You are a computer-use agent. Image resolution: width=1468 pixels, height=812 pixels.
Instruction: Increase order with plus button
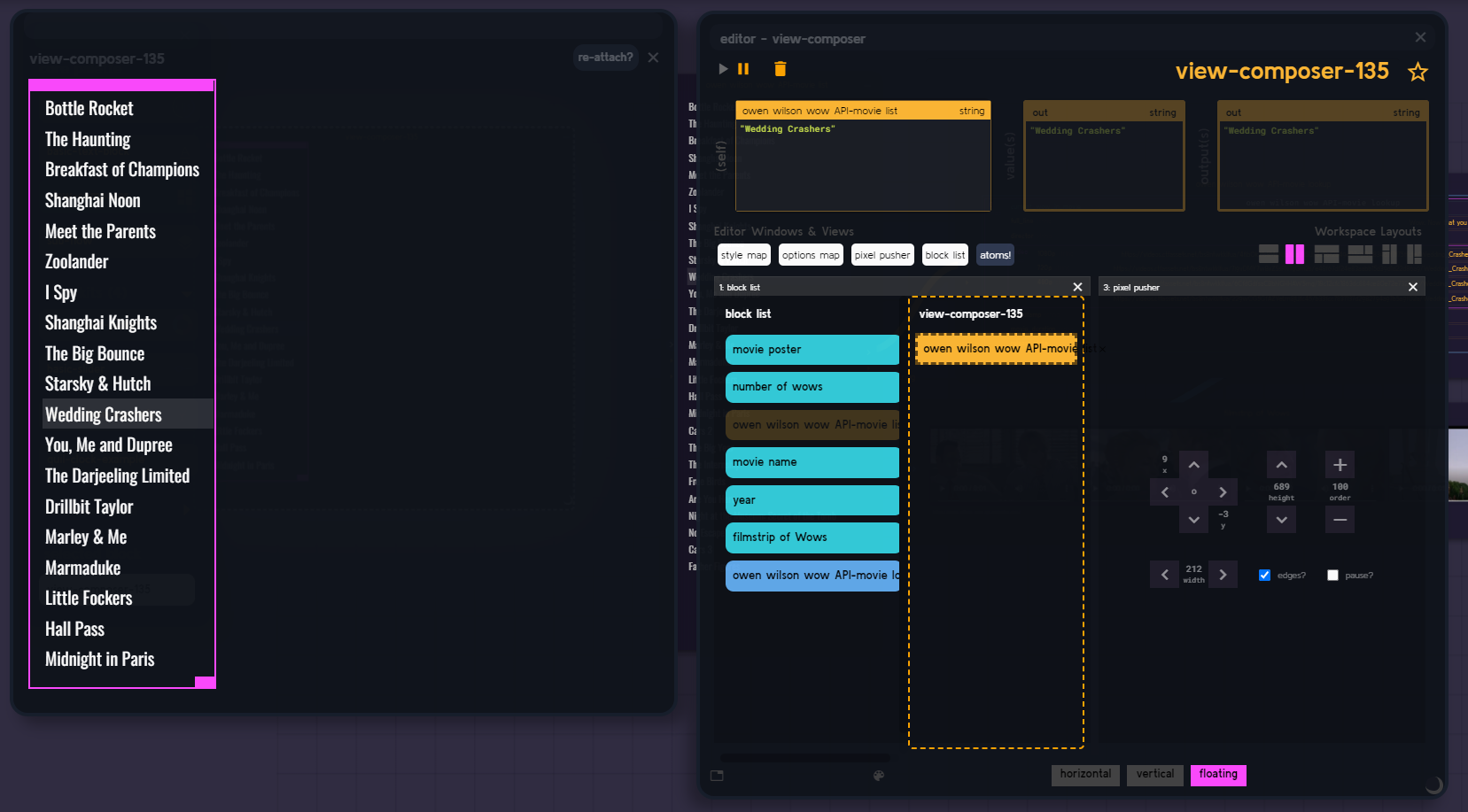(x=1340, y=465)
